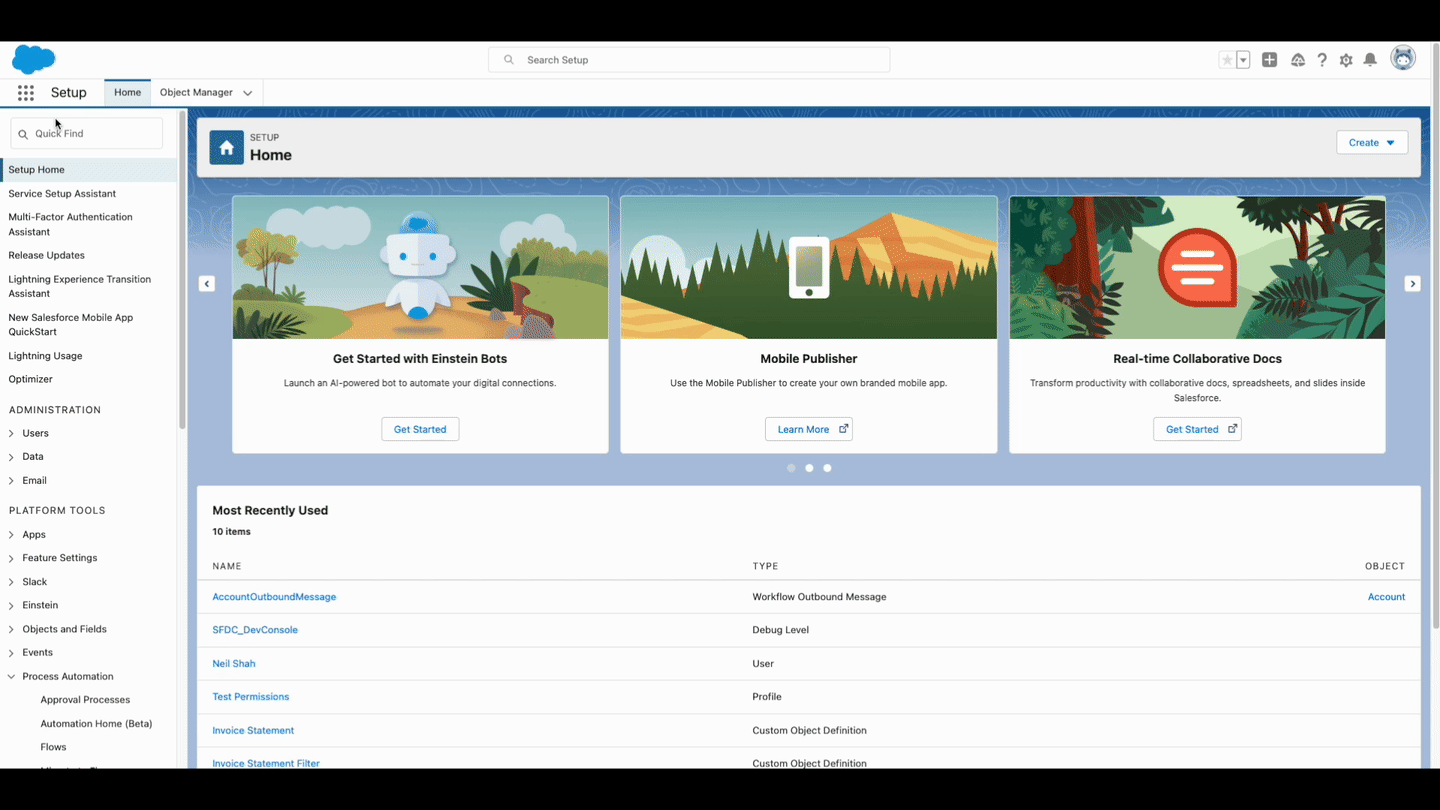
Task: Switch to the Object Manager tab
Action: (x=197, y=92)
